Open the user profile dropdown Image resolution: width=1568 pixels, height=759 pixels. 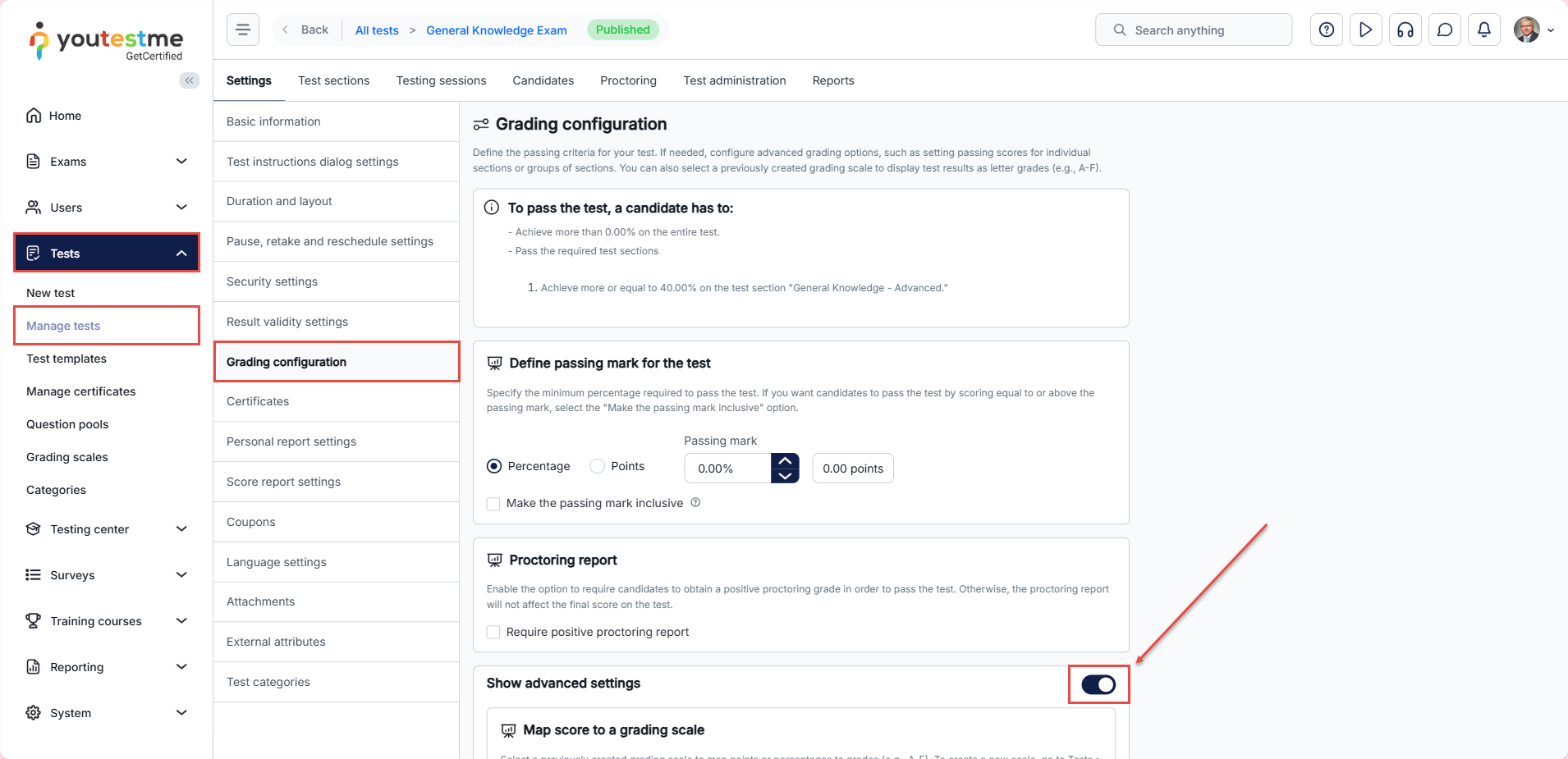click(1534, 30)
